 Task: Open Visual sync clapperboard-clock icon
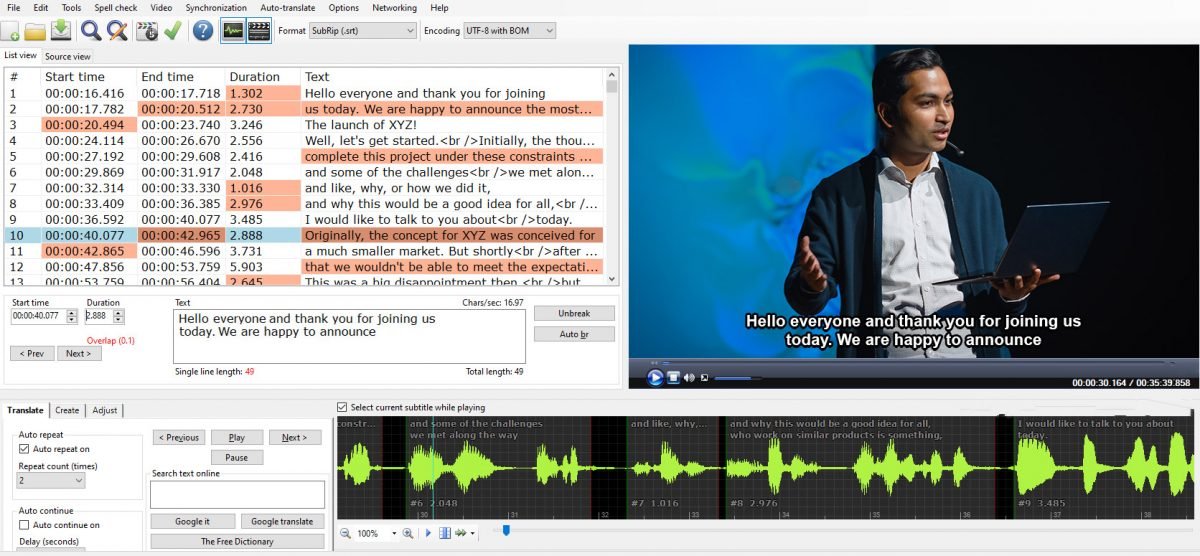(x=147, y=31)
